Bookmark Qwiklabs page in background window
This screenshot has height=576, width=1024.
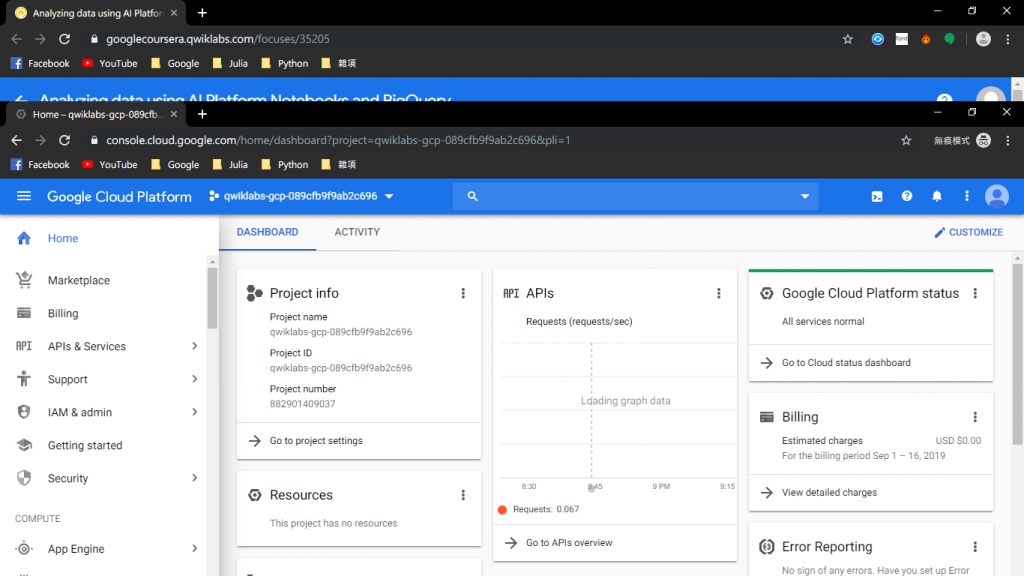pos(848,39)
